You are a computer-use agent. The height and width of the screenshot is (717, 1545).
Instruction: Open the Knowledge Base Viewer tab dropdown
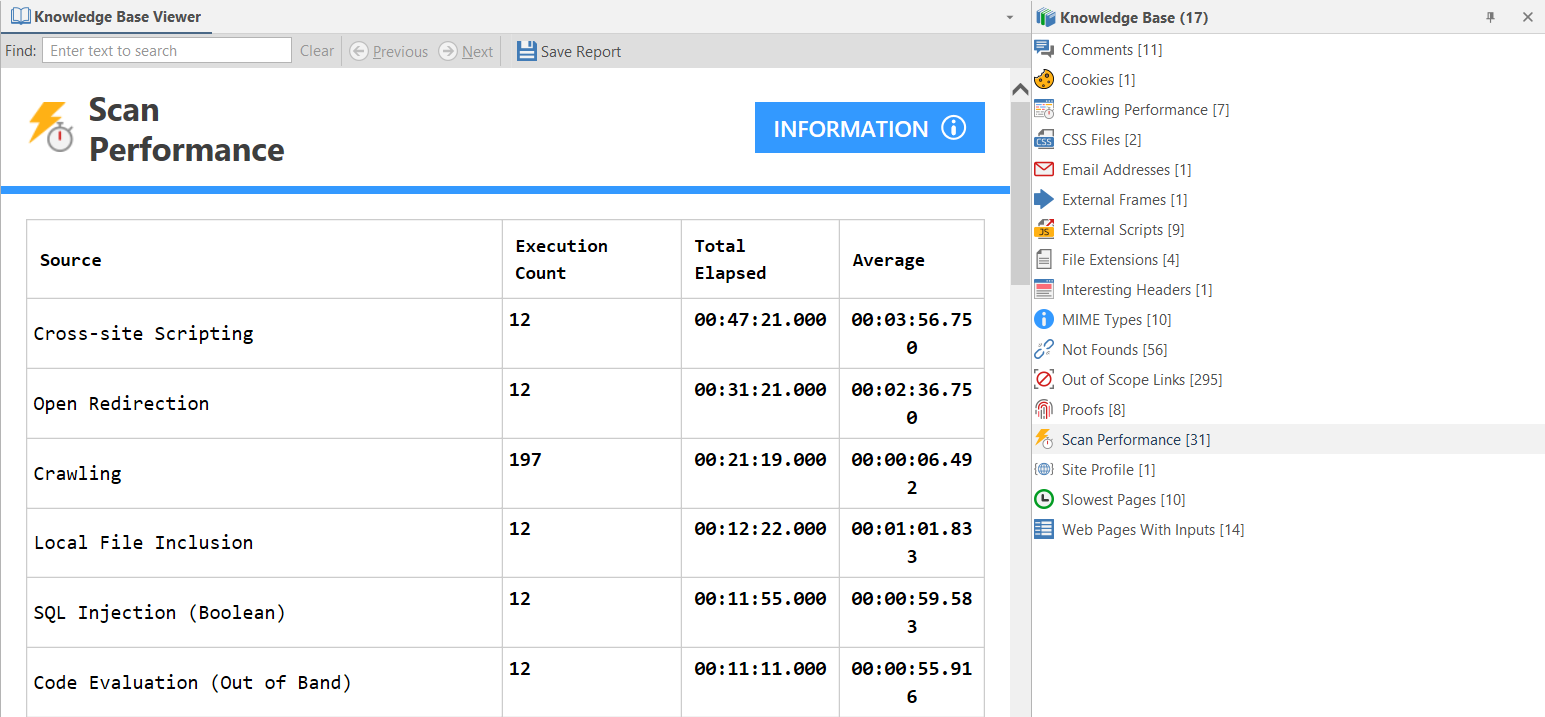coord(1009,17)
